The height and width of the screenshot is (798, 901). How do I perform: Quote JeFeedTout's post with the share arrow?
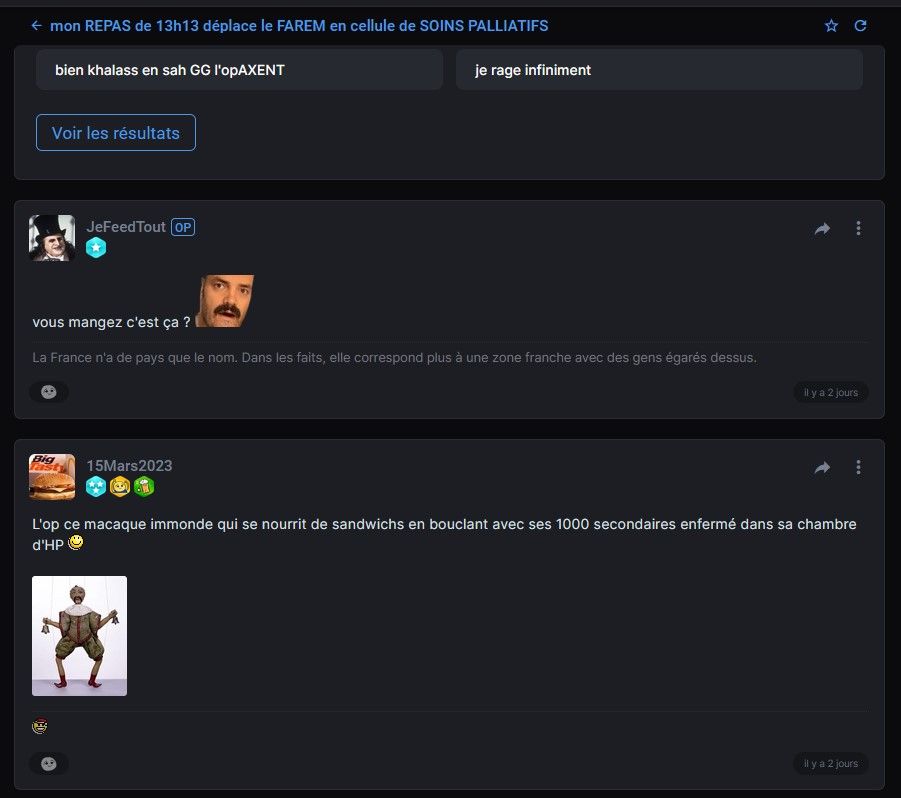822,229
